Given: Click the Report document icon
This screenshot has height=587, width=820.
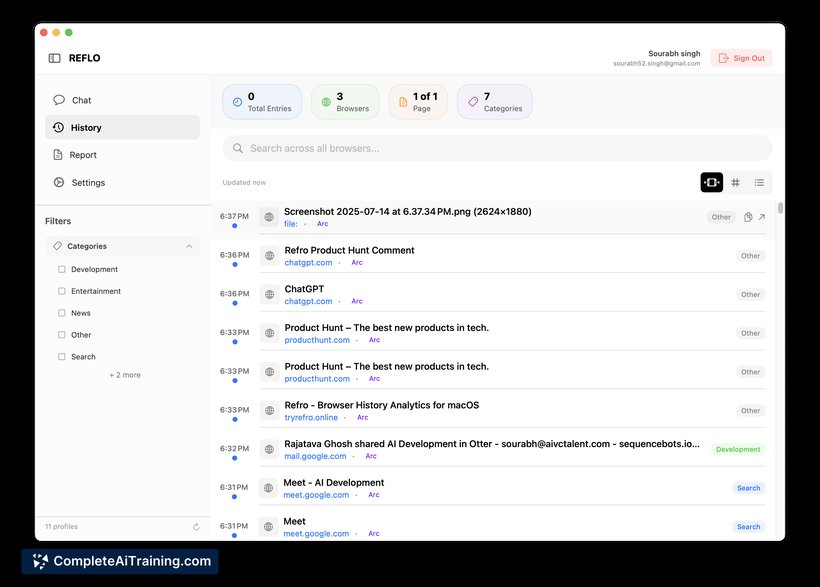Looking at the screenshot, I should (x=58, y=154).
